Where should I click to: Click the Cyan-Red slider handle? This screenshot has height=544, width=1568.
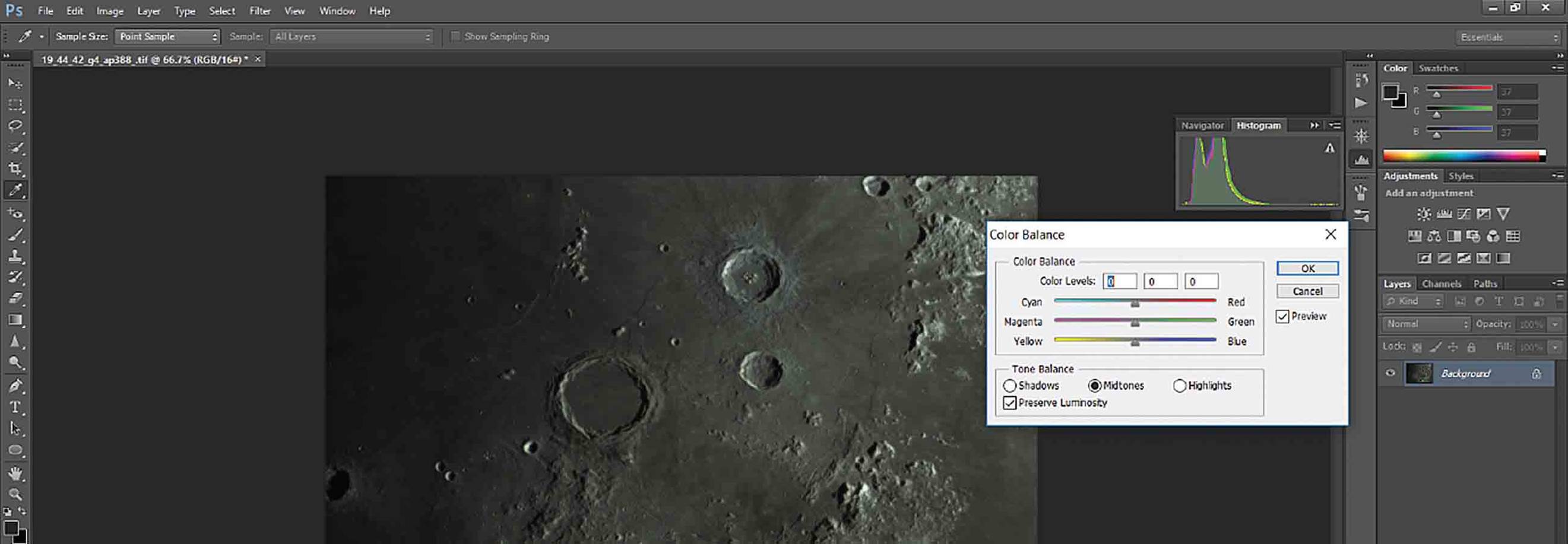pos(1135,303)
